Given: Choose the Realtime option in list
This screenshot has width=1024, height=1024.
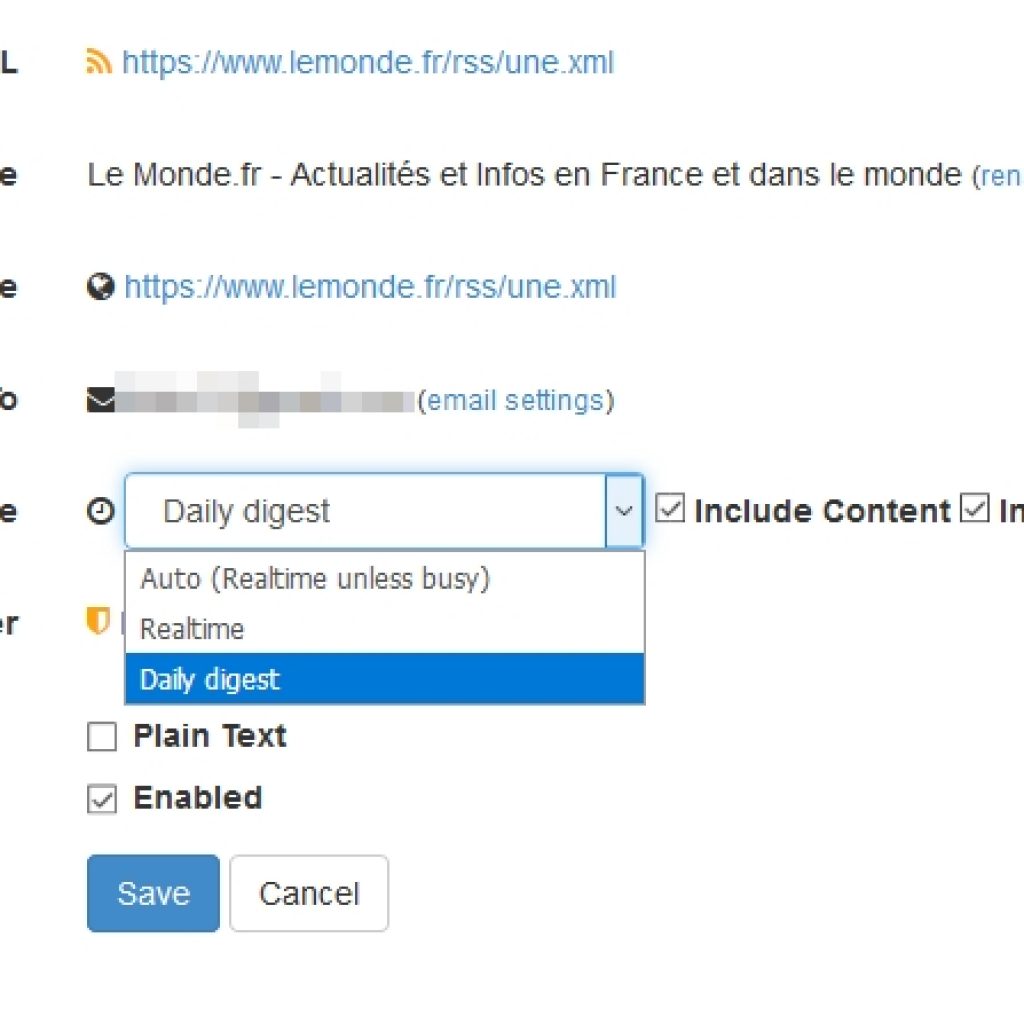Looking at the screenshot, I should point(385,629).
